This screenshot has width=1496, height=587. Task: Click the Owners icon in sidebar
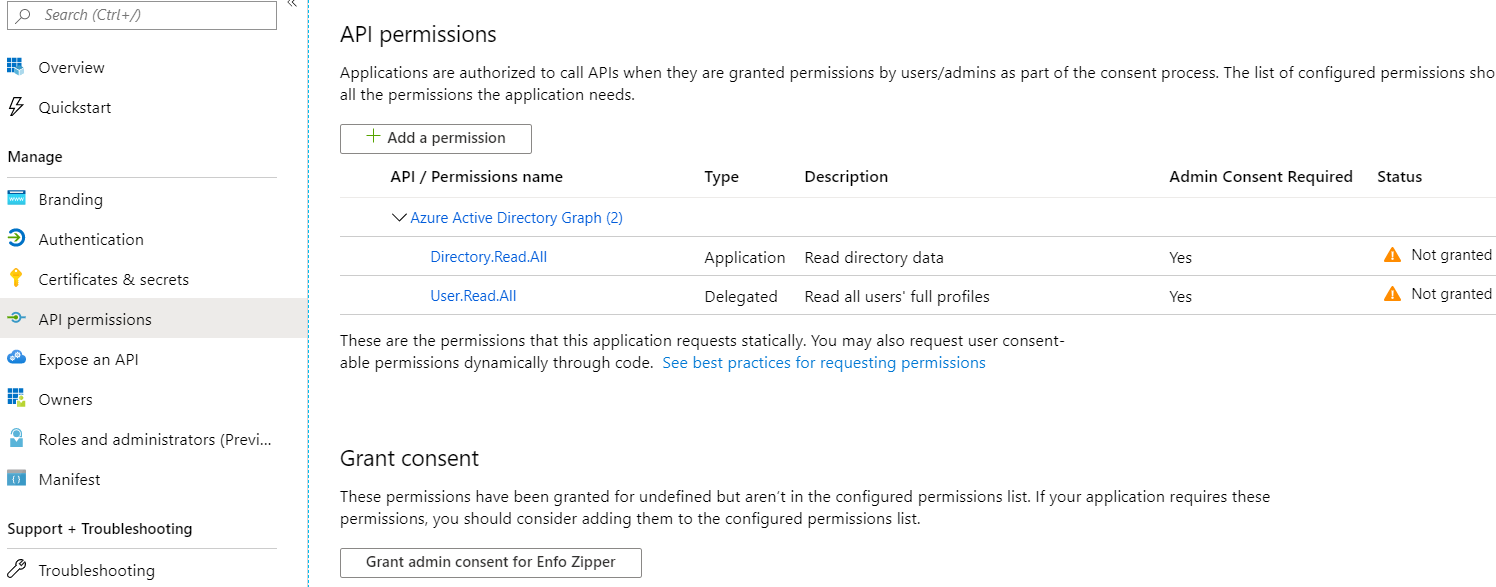click(x=15, y=399)
